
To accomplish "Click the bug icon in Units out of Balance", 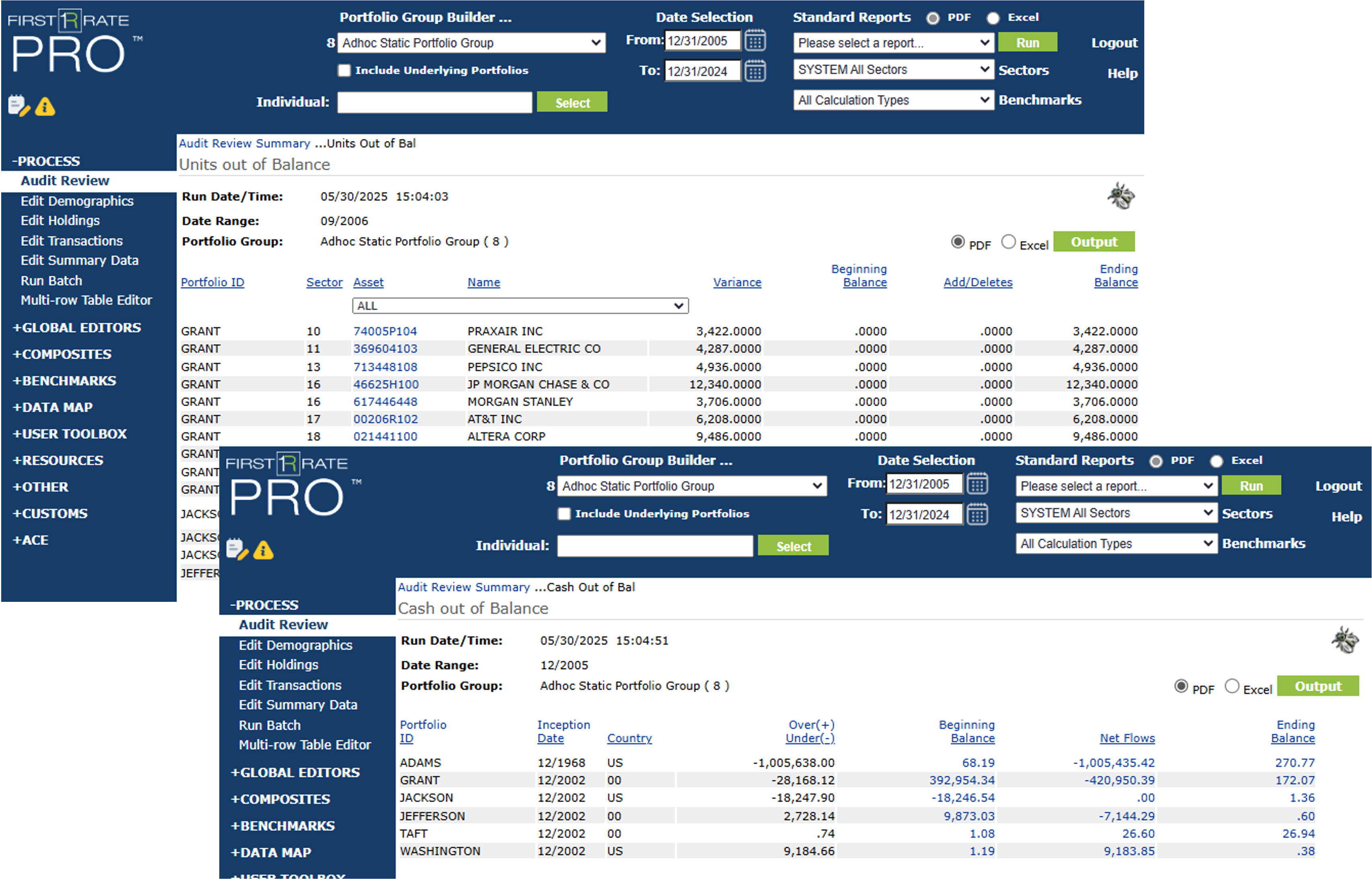I will click(x=1121, y=196).
